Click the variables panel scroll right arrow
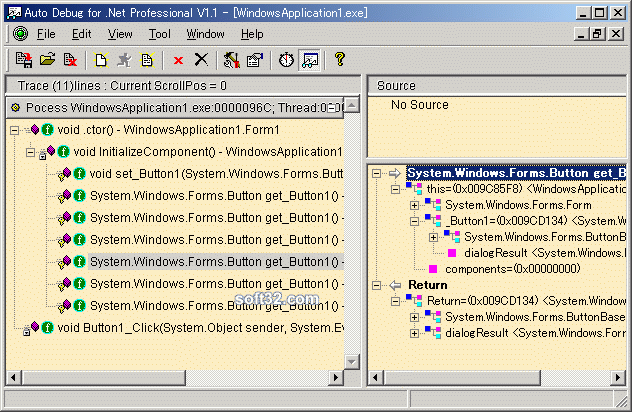 pos(618,378)
